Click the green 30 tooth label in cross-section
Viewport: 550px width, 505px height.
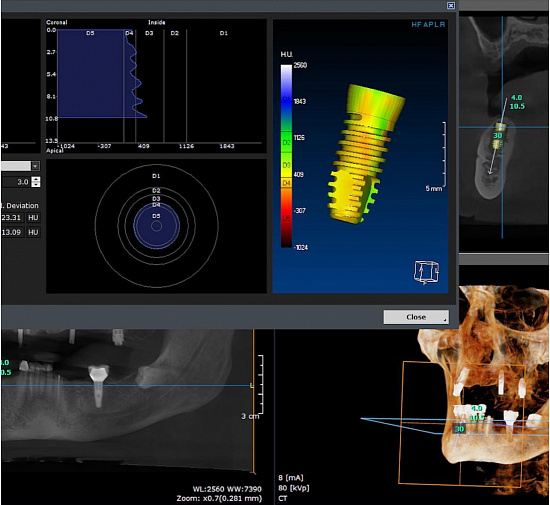[498, 135]
